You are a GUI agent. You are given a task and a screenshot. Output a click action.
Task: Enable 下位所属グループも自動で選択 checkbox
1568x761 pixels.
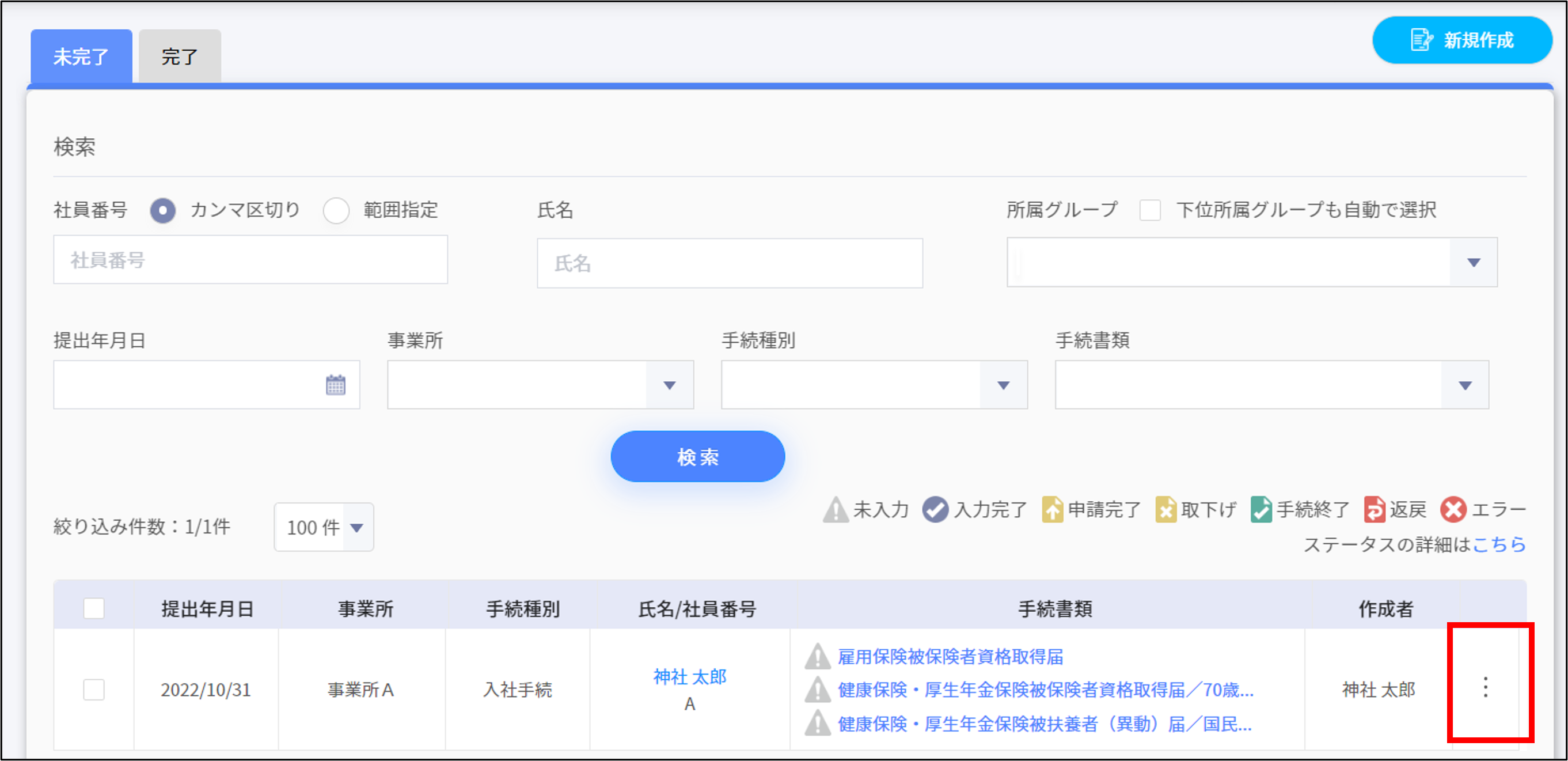click(1150, 210)
